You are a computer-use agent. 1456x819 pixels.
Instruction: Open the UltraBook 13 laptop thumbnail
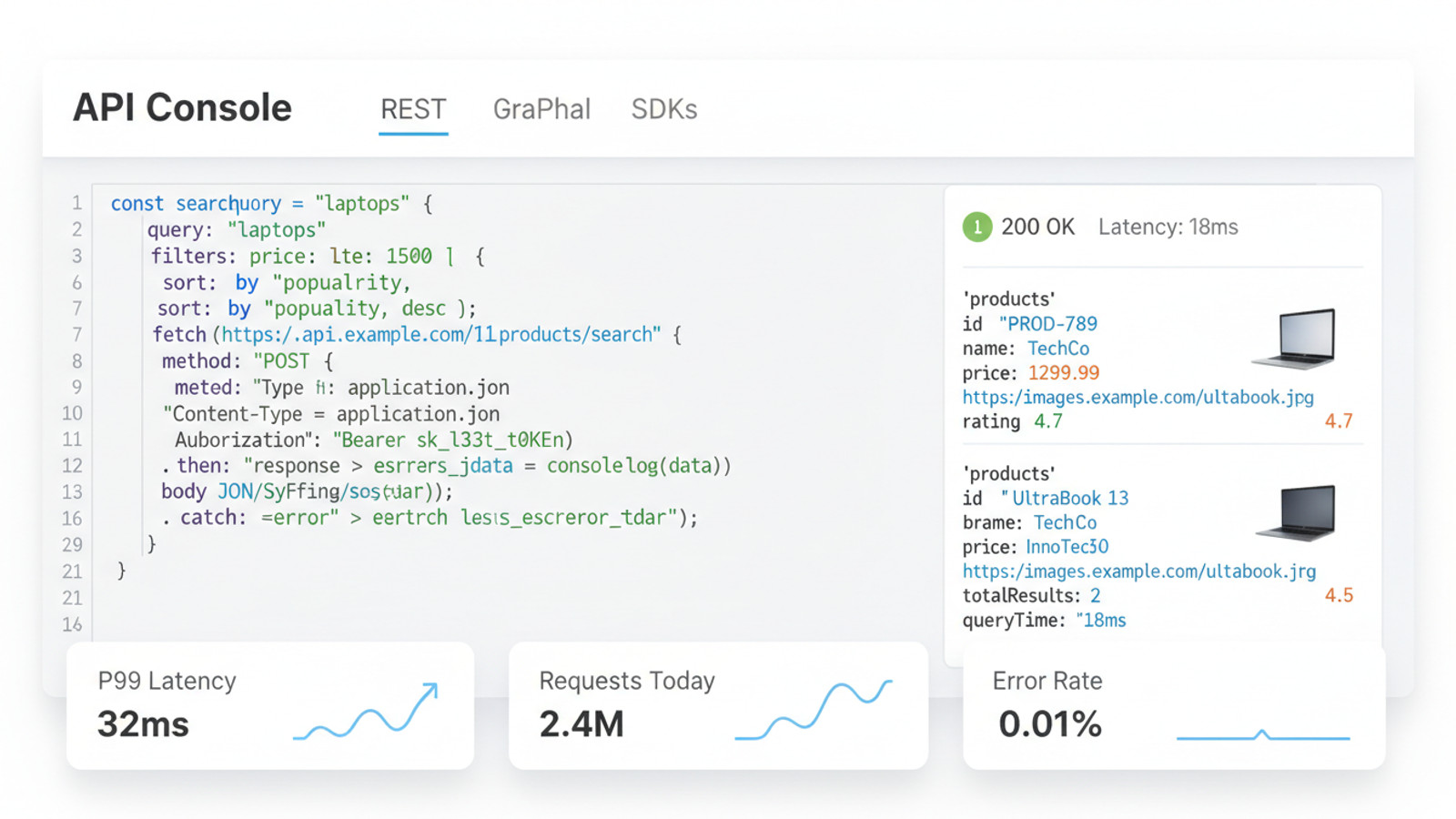(x=1298, y=512)
